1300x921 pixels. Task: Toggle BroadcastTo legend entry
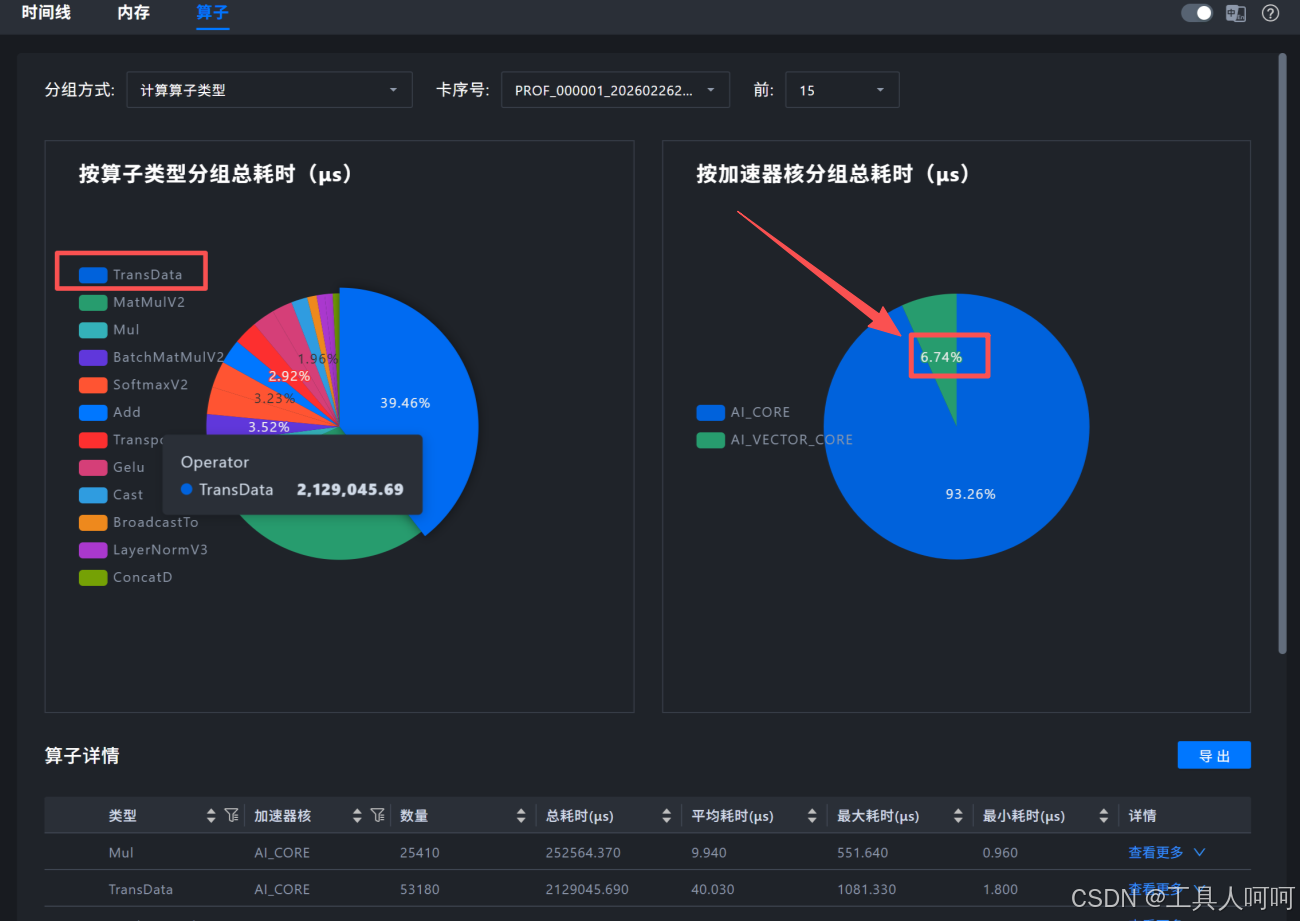[139, 522]
